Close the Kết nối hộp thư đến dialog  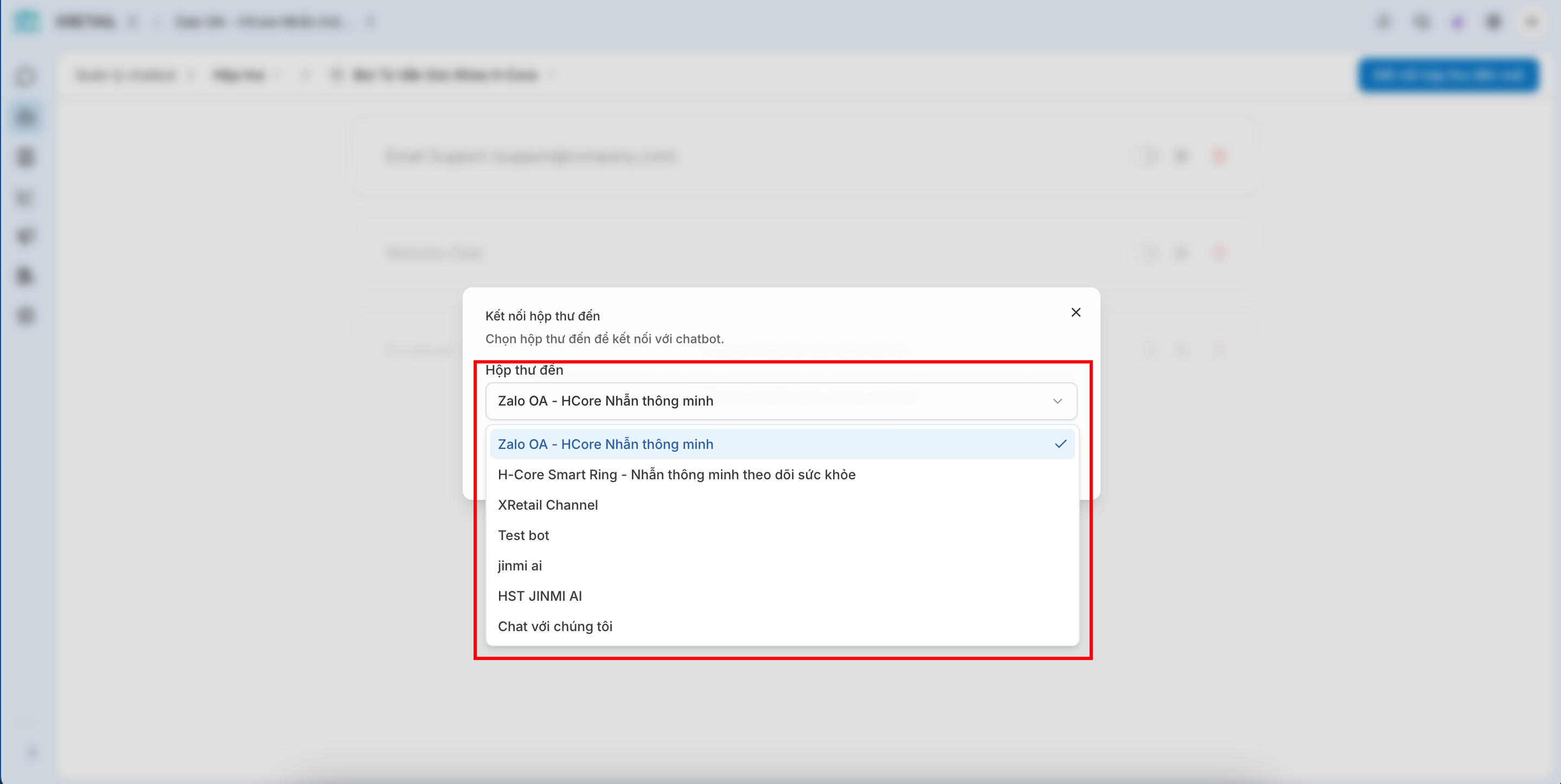click(1076, 313)
